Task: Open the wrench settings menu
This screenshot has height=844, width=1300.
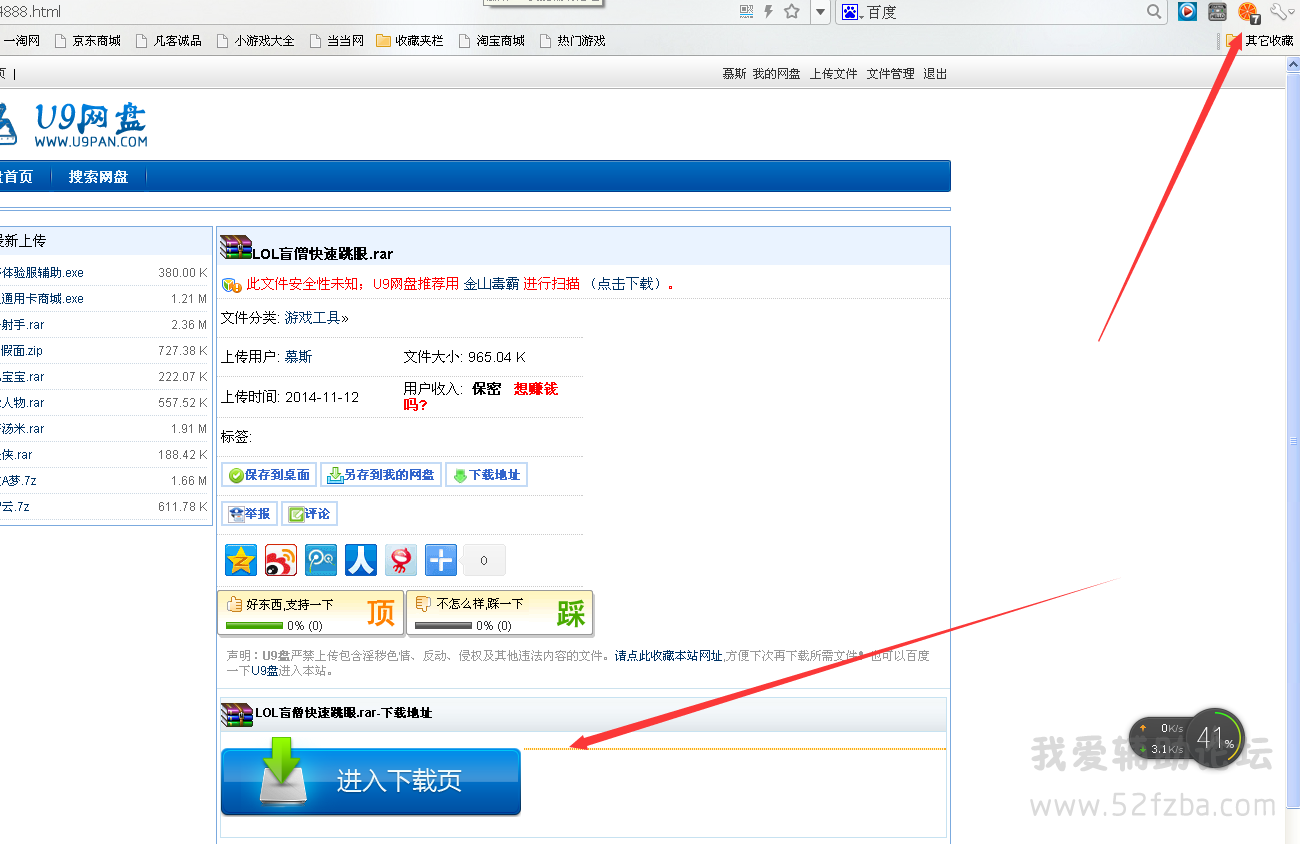Action: point(1281,12)
